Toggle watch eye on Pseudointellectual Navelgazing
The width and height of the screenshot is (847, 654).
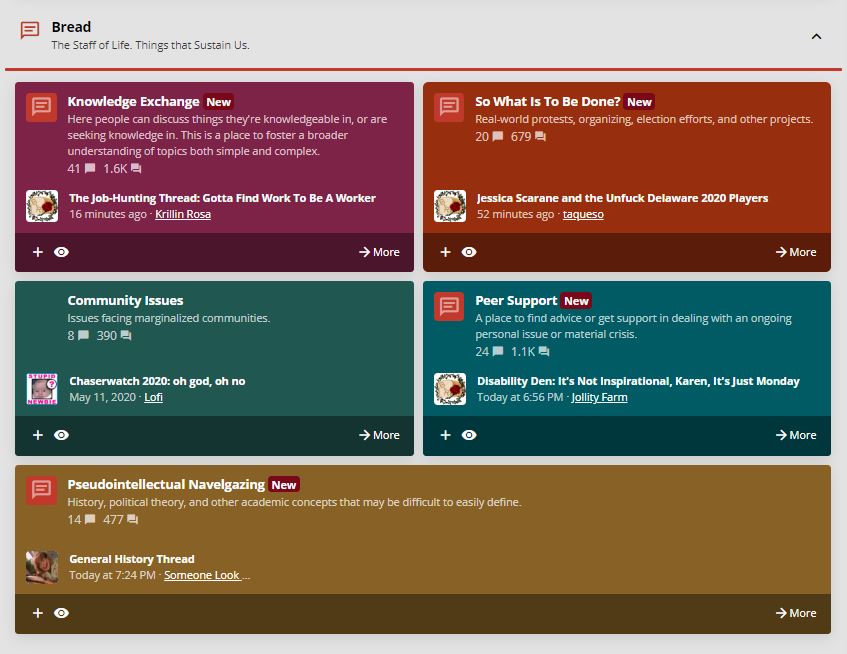pyautogui.click(x=62, y=613)
